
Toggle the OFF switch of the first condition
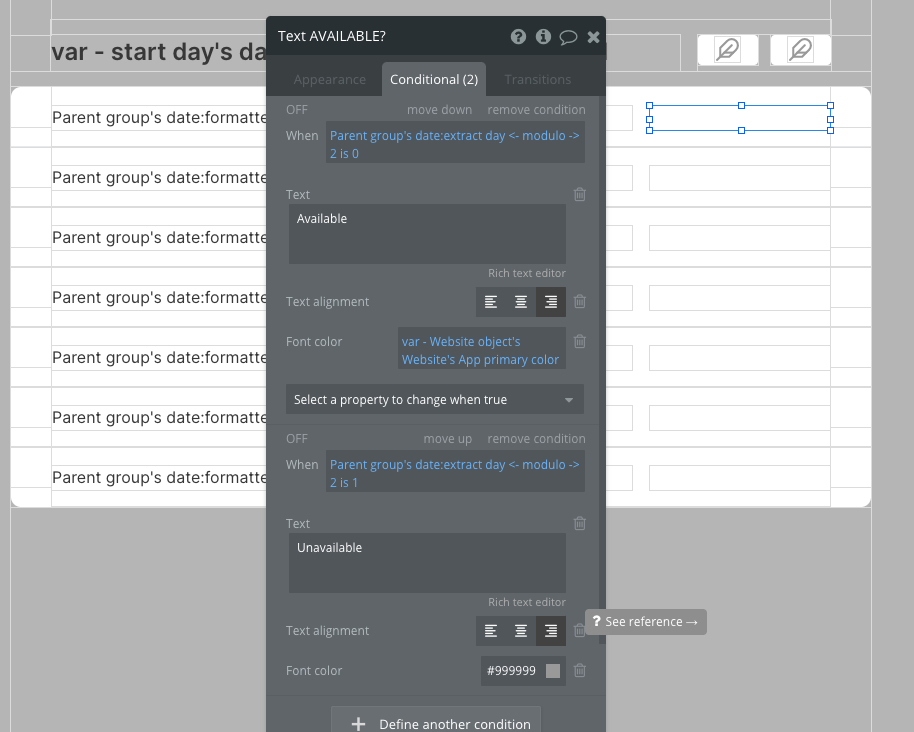[297, 110]
